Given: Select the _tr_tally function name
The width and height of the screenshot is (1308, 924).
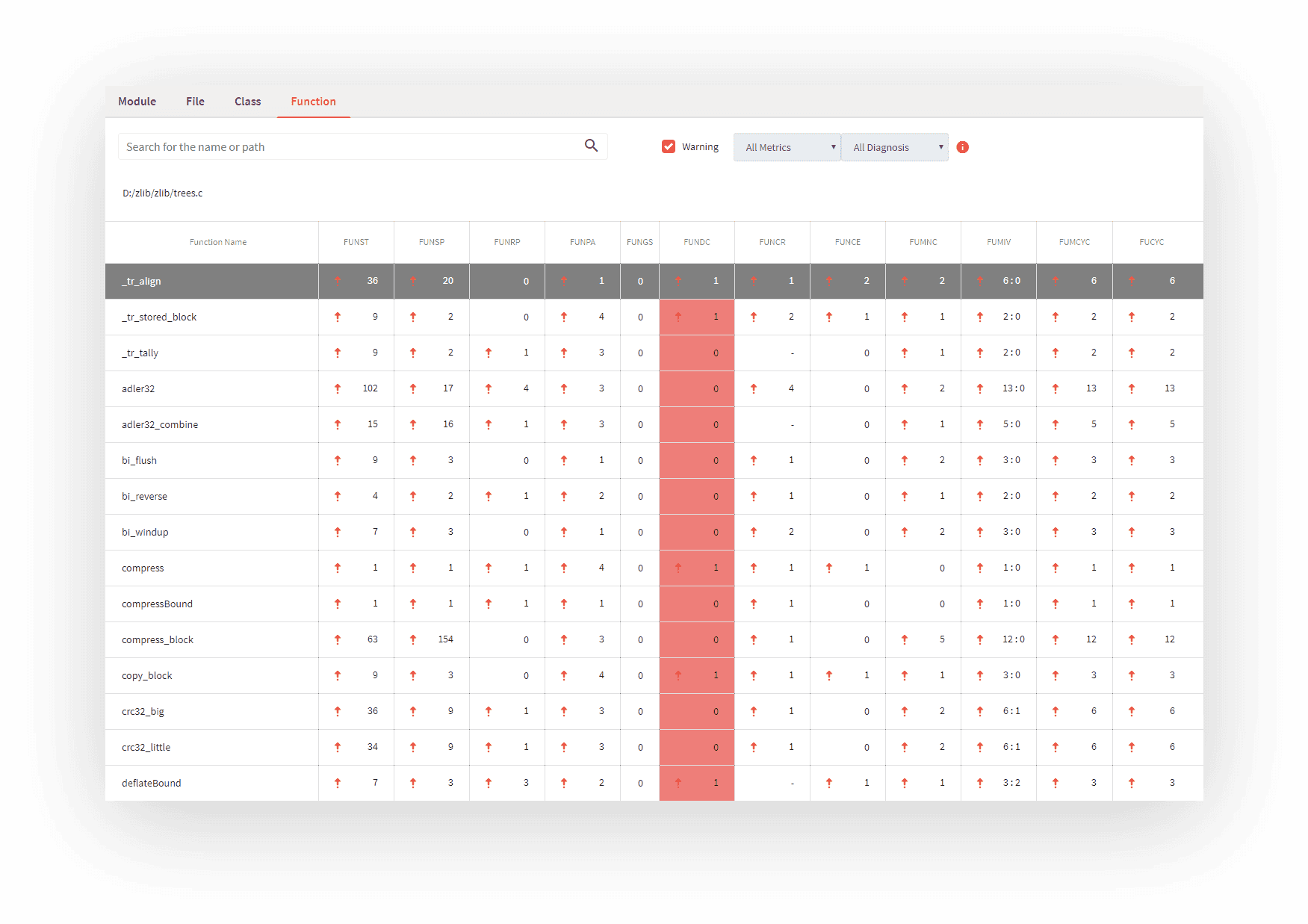Looking at the screenshot, I should (x=140, y=353).
